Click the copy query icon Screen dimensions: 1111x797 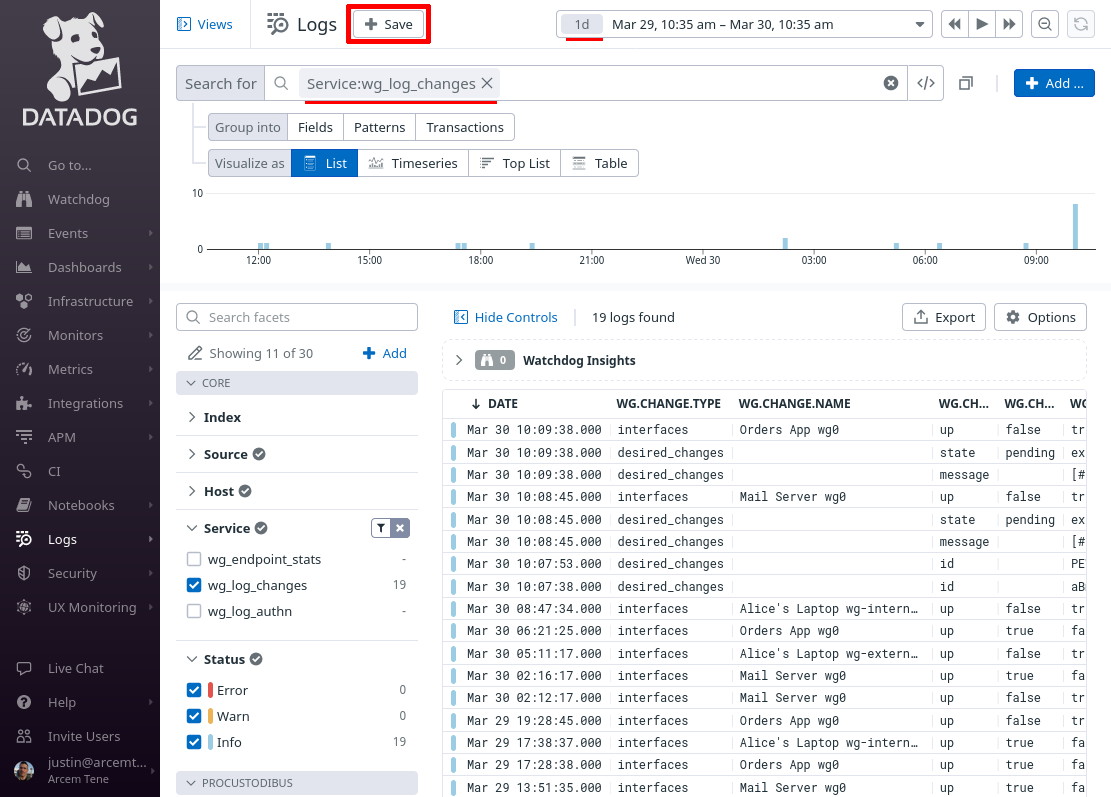[966, 84]
